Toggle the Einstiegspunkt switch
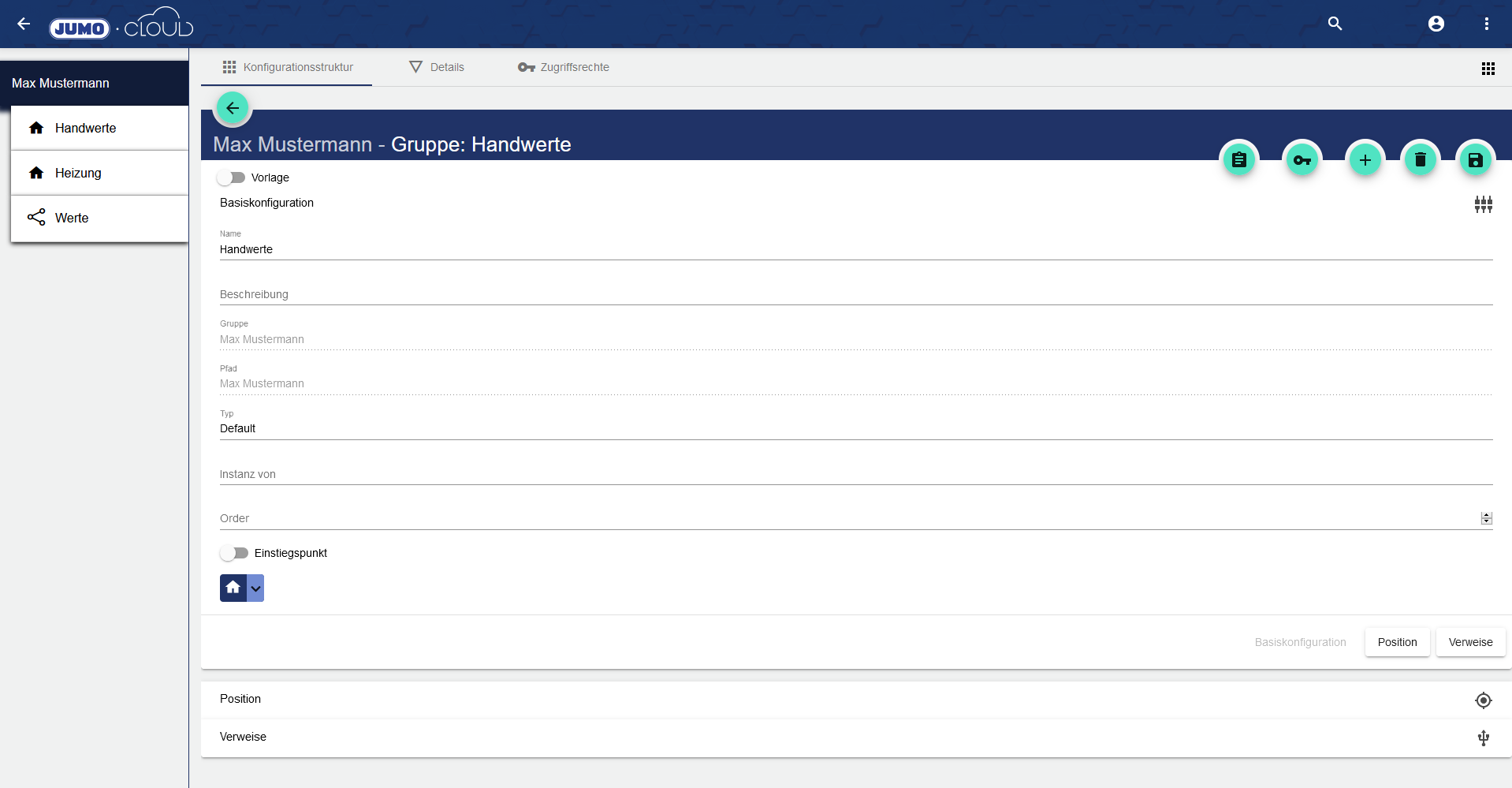 (x=234, y=553)
